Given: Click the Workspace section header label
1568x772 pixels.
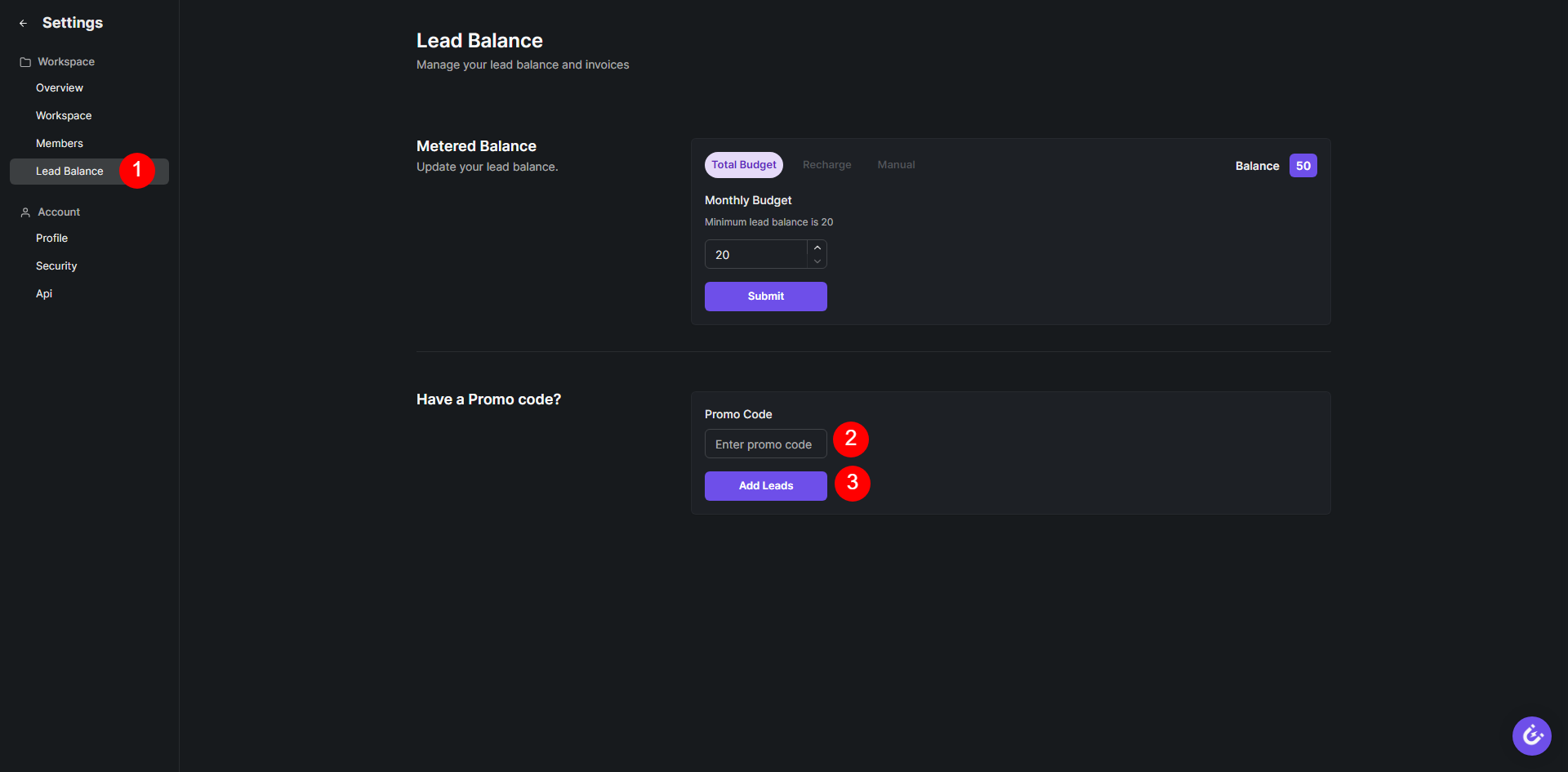Looking at the screenshot, I should (x=66, y=62).
